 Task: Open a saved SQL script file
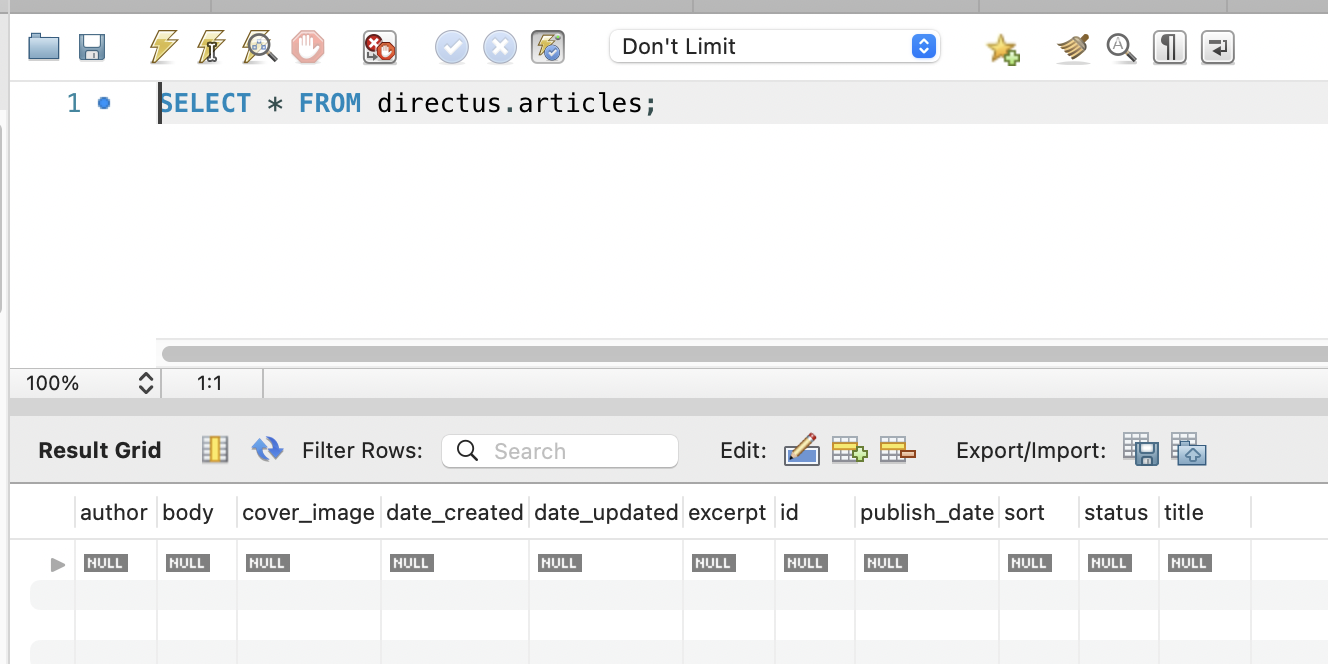(43, 46)
